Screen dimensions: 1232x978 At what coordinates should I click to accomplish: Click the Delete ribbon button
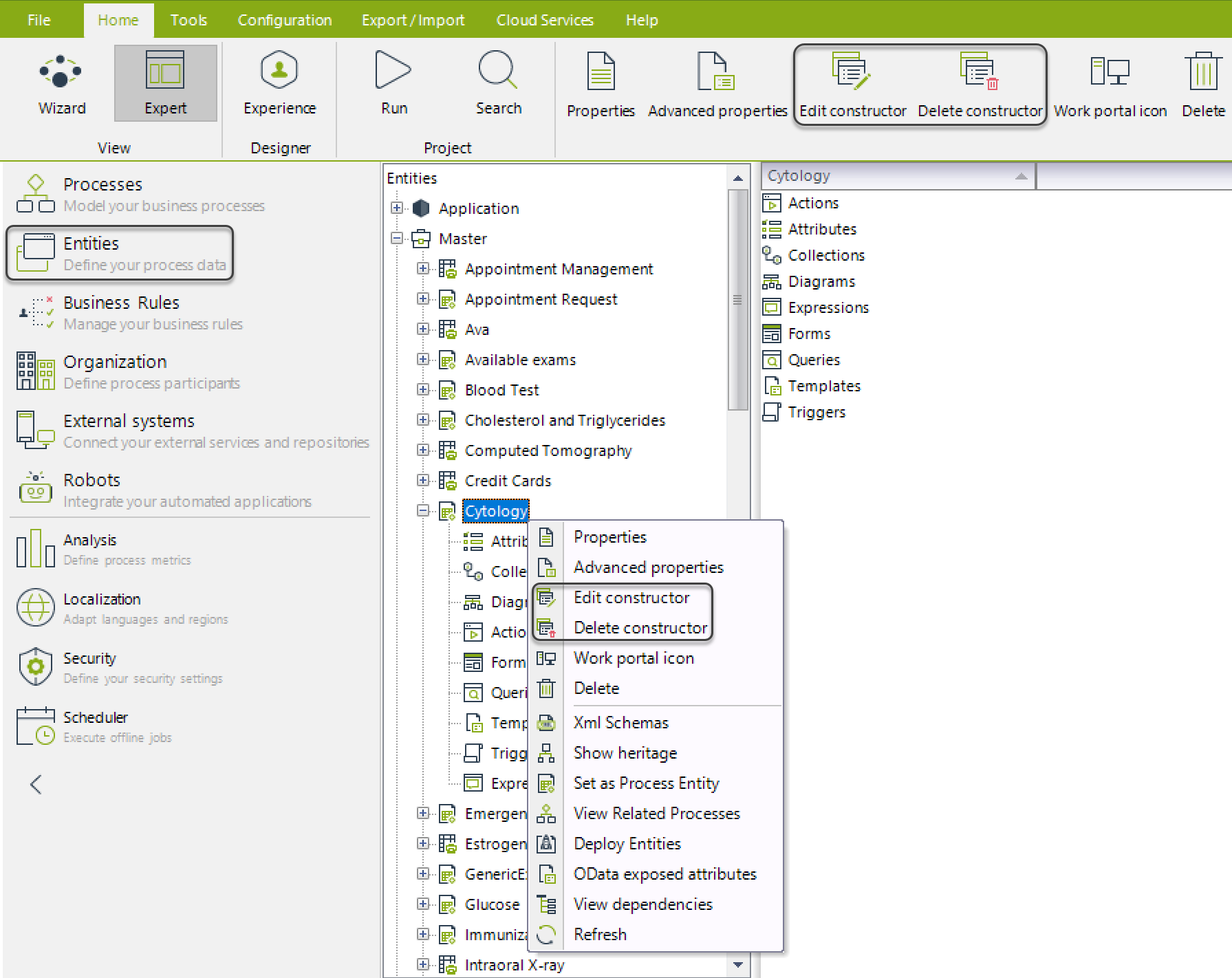tap(1203, 85)
